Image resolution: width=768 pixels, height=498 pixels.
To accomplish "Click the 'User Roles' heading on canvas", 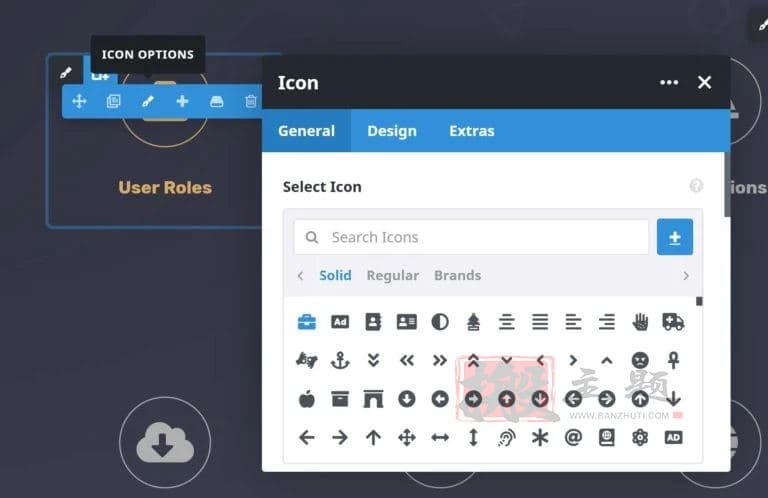I will [165, 188].
